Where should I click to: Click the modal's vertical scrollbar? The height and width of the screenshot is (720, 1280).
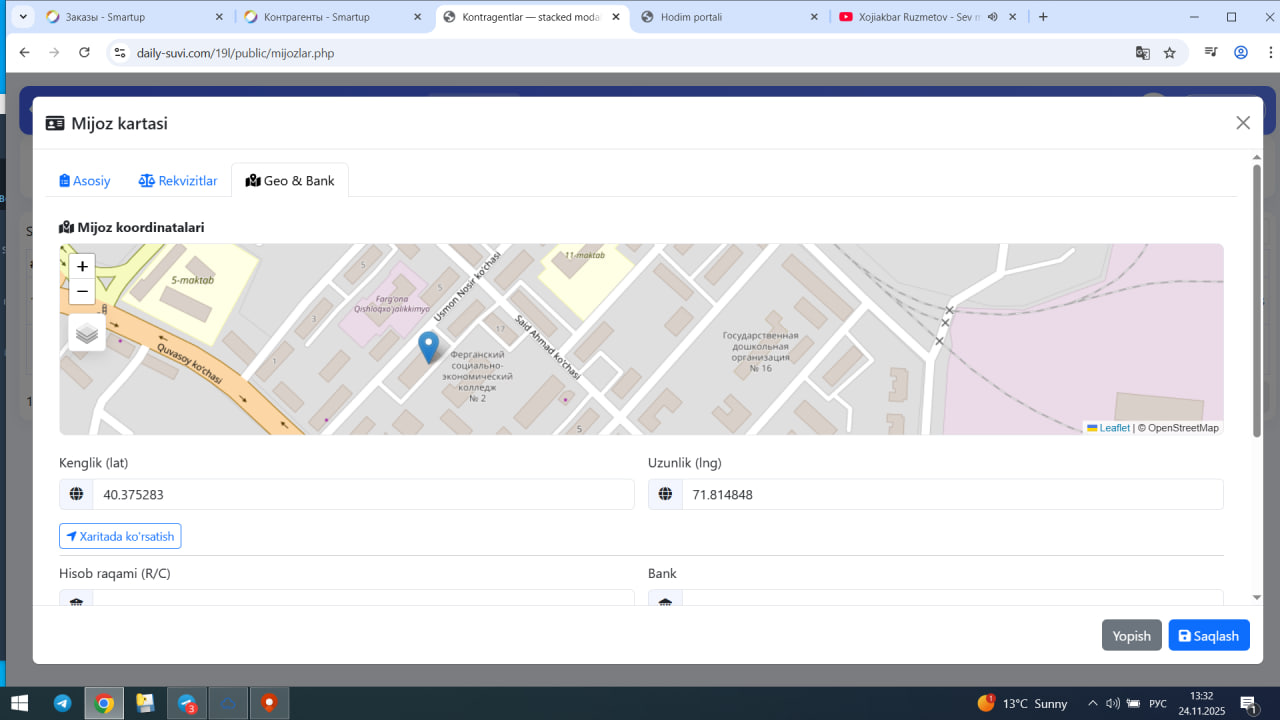[1256, 300]
